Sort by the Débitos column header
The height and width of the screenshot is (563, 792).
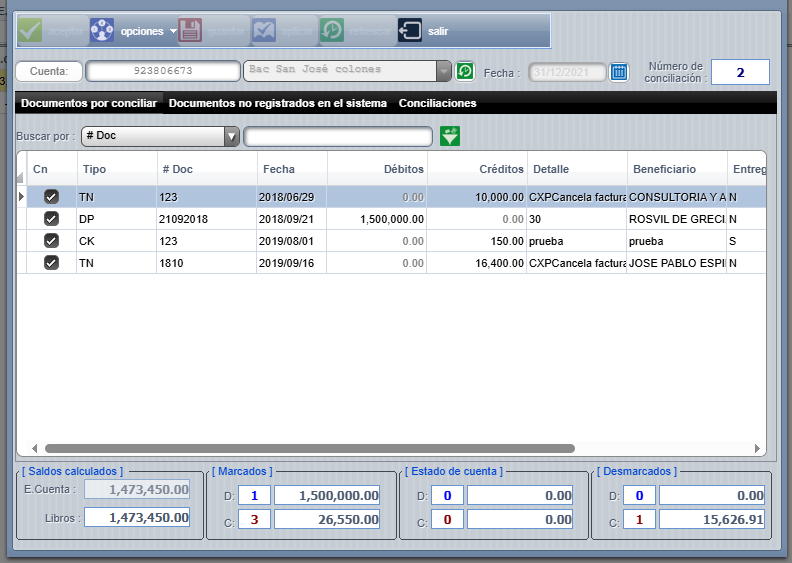tap(377, 169)
